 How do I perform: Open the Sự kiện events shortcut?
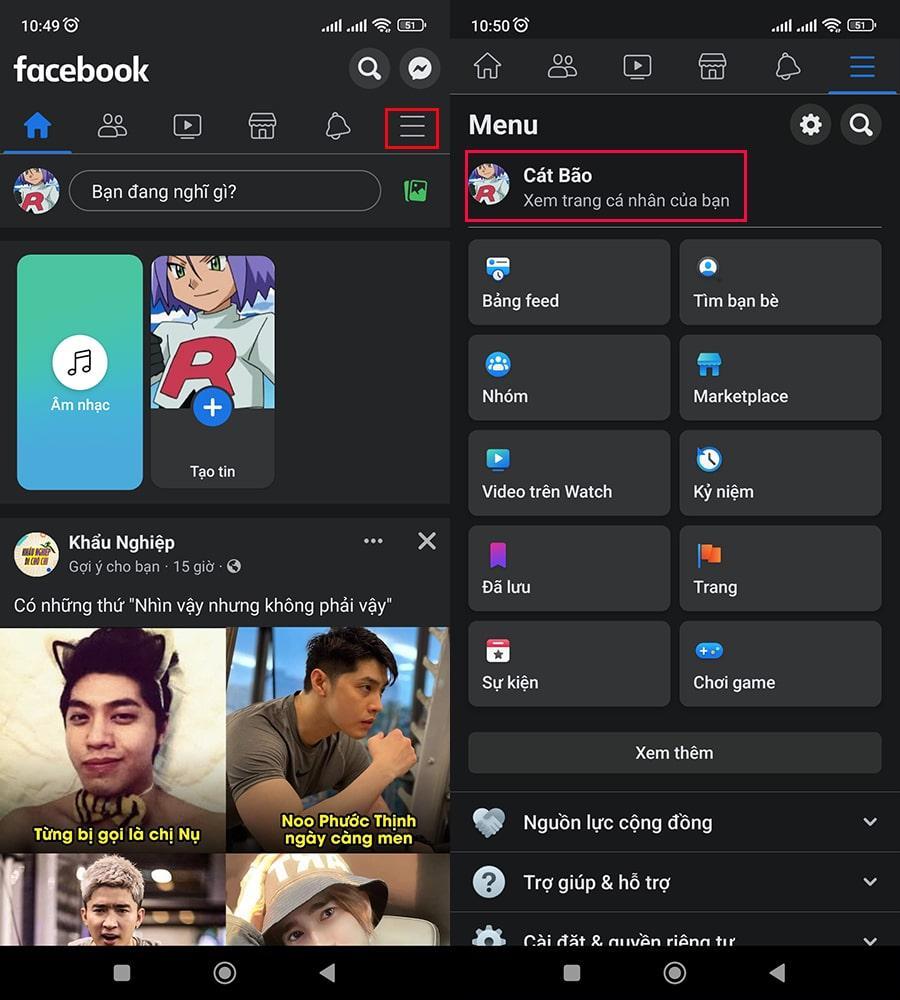[x=569, y=664]
